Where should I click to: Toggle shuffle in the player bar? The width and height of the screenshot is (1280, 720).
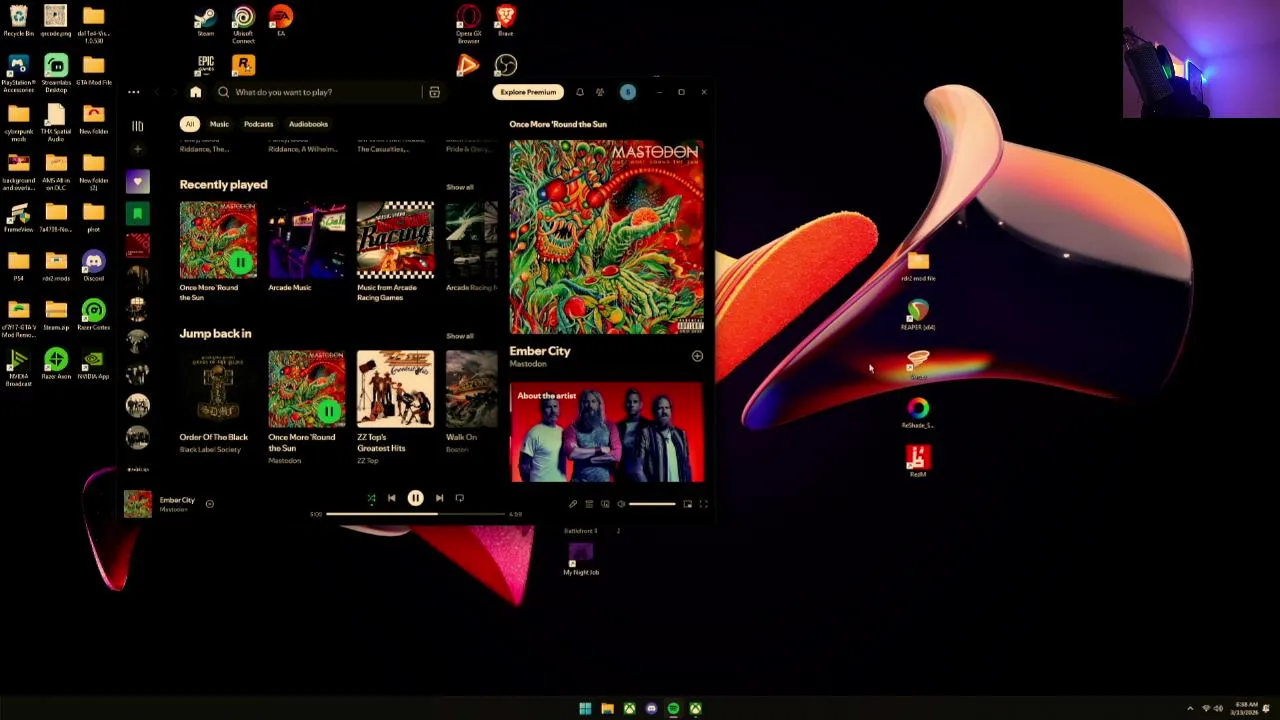pyautogui.click(x=371, y=498)
